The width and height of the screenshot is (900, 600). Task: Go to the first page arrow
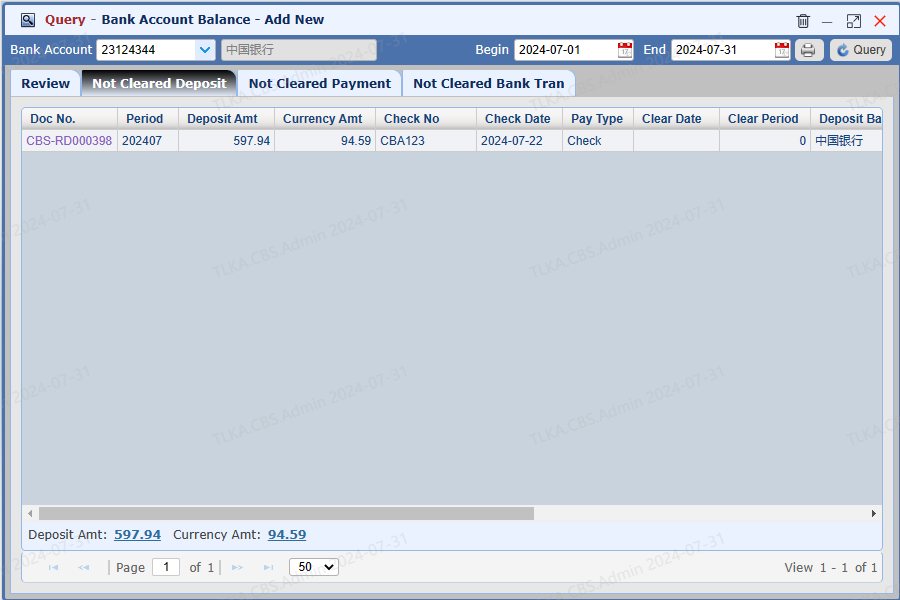click(x=53, y=567)
